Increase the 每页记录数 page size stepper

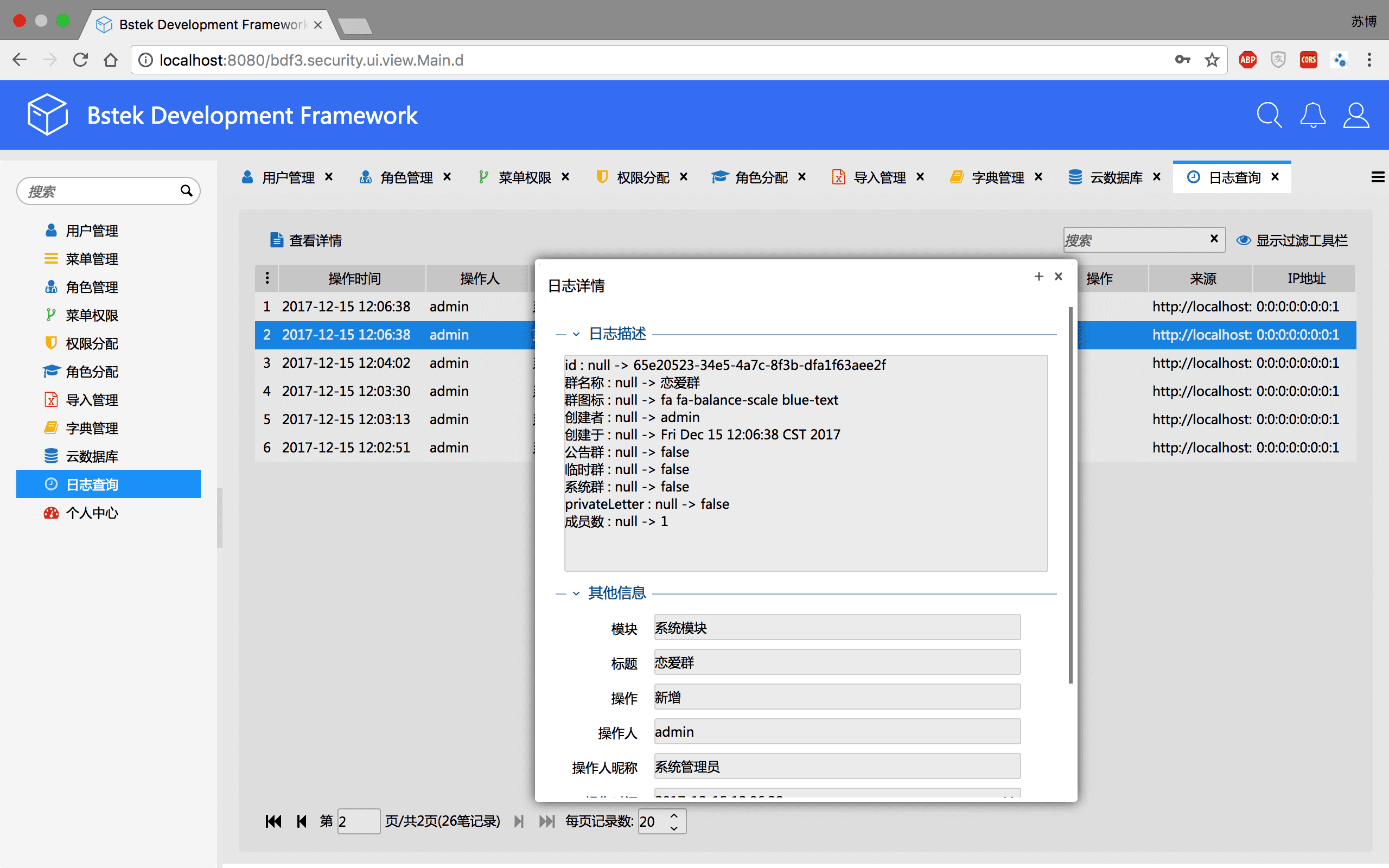(x=674, y=815)
